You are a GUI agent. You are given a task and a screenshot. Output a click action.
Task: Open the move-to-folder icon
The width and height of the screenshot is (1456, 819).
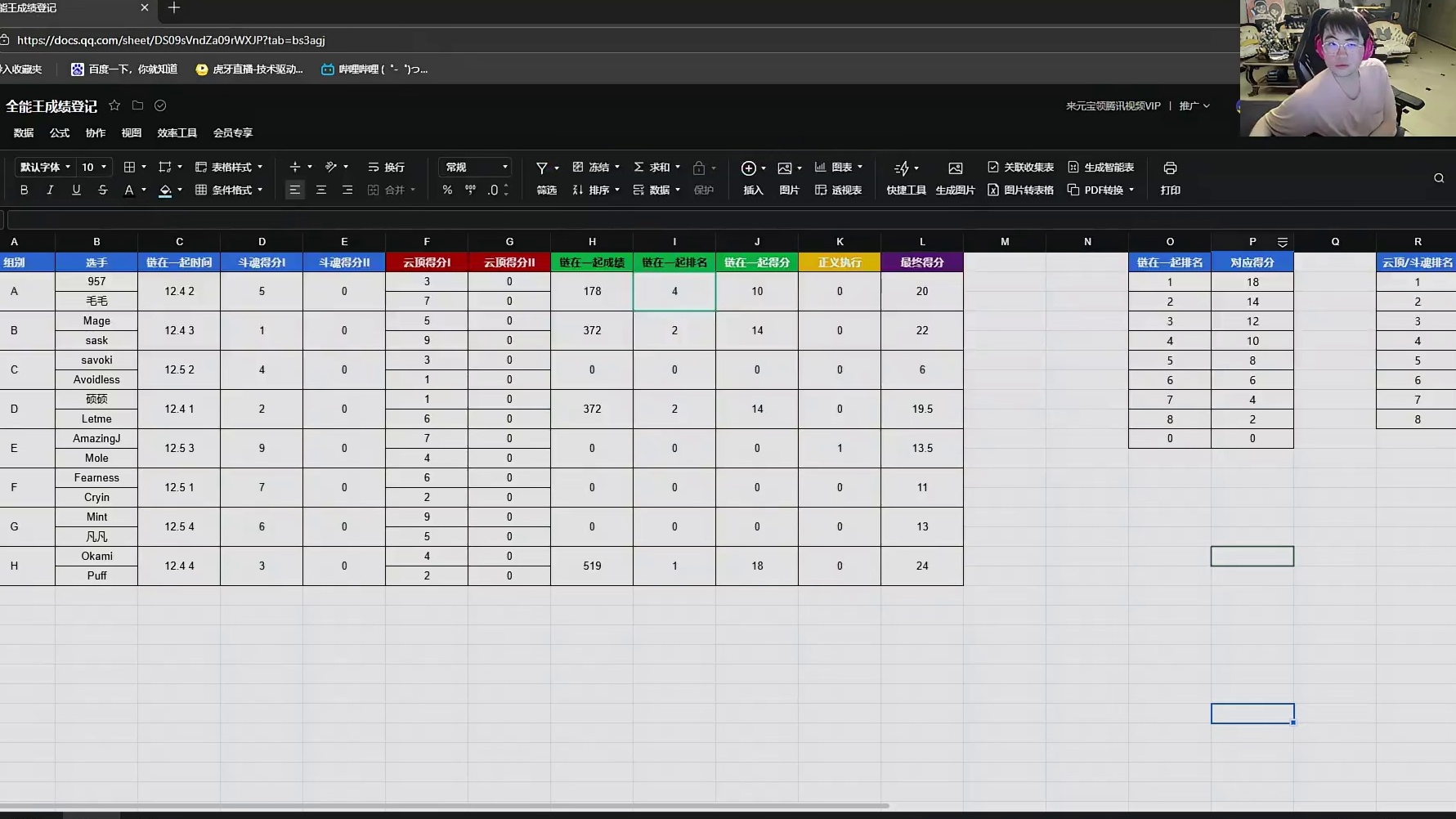[137, 105]
